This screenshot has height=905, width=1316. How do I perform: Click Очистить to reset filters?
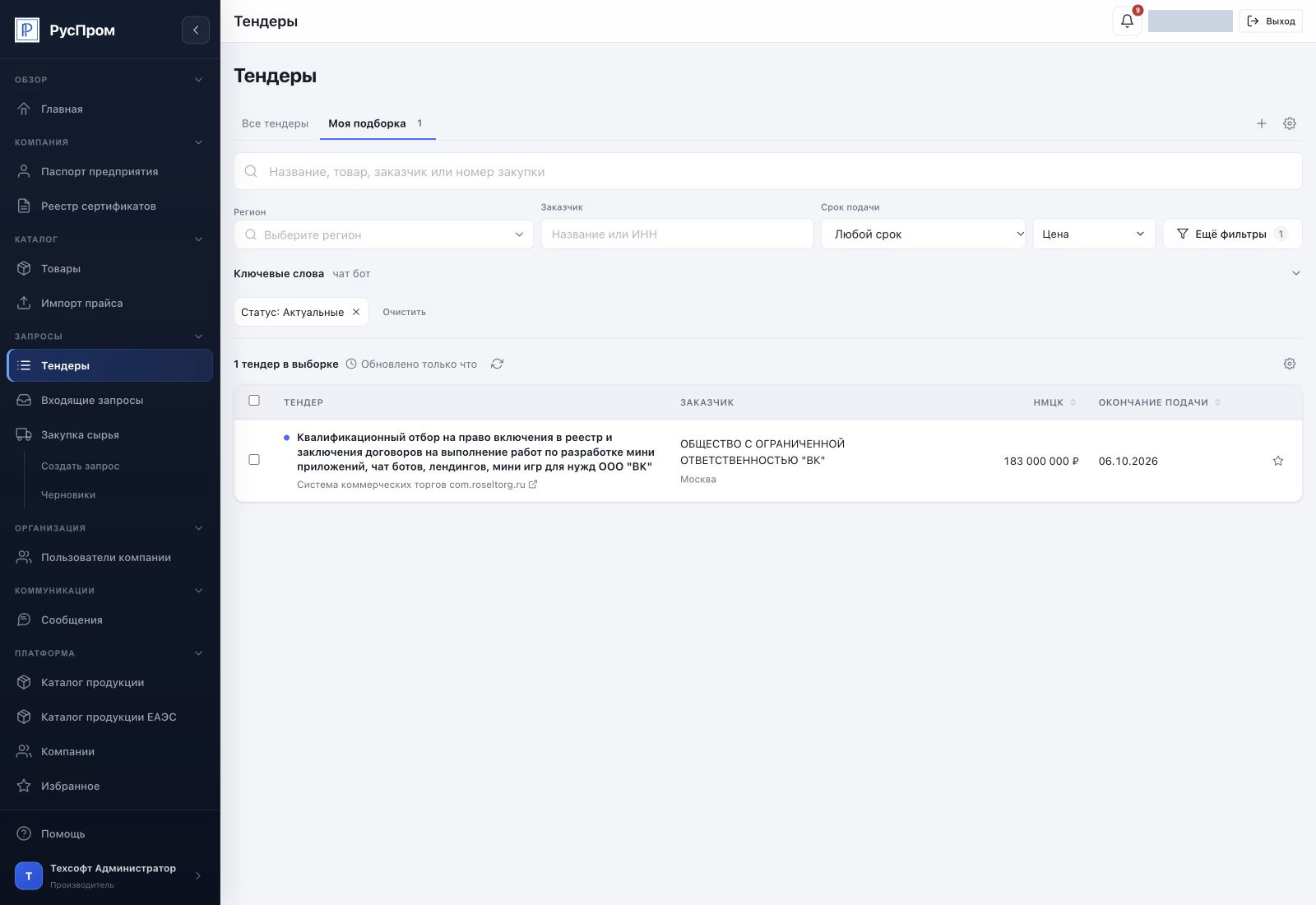[405, 312]
